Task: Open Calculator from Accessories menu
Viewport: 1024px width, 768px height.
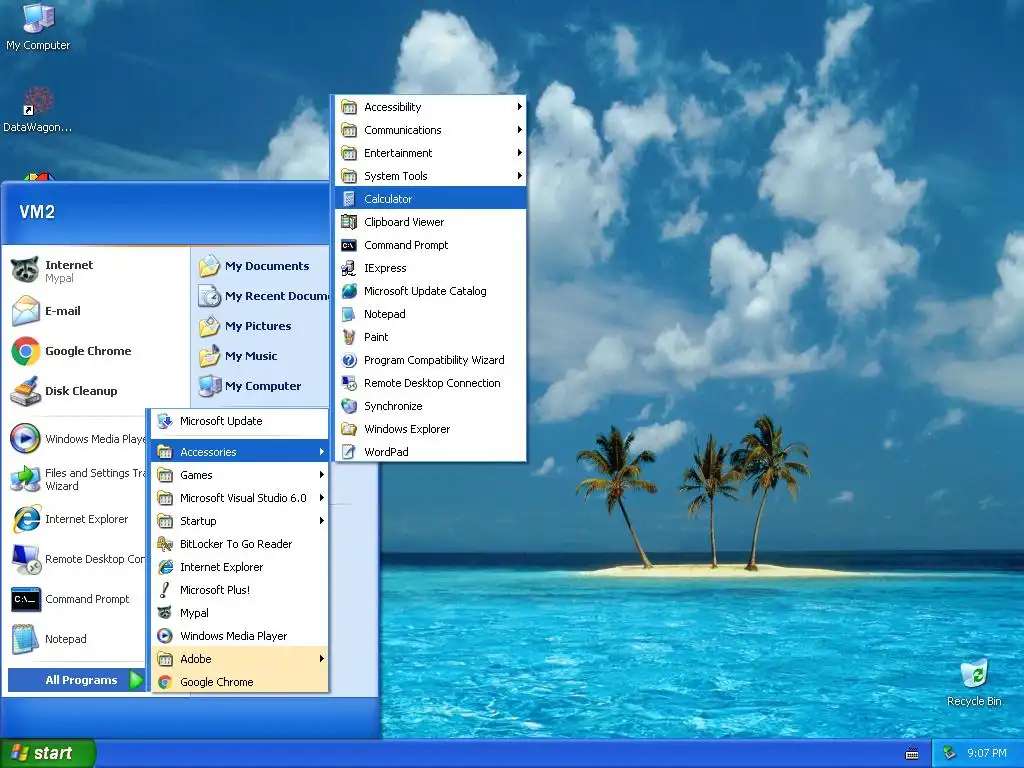Action: click(x=430, y=199)
